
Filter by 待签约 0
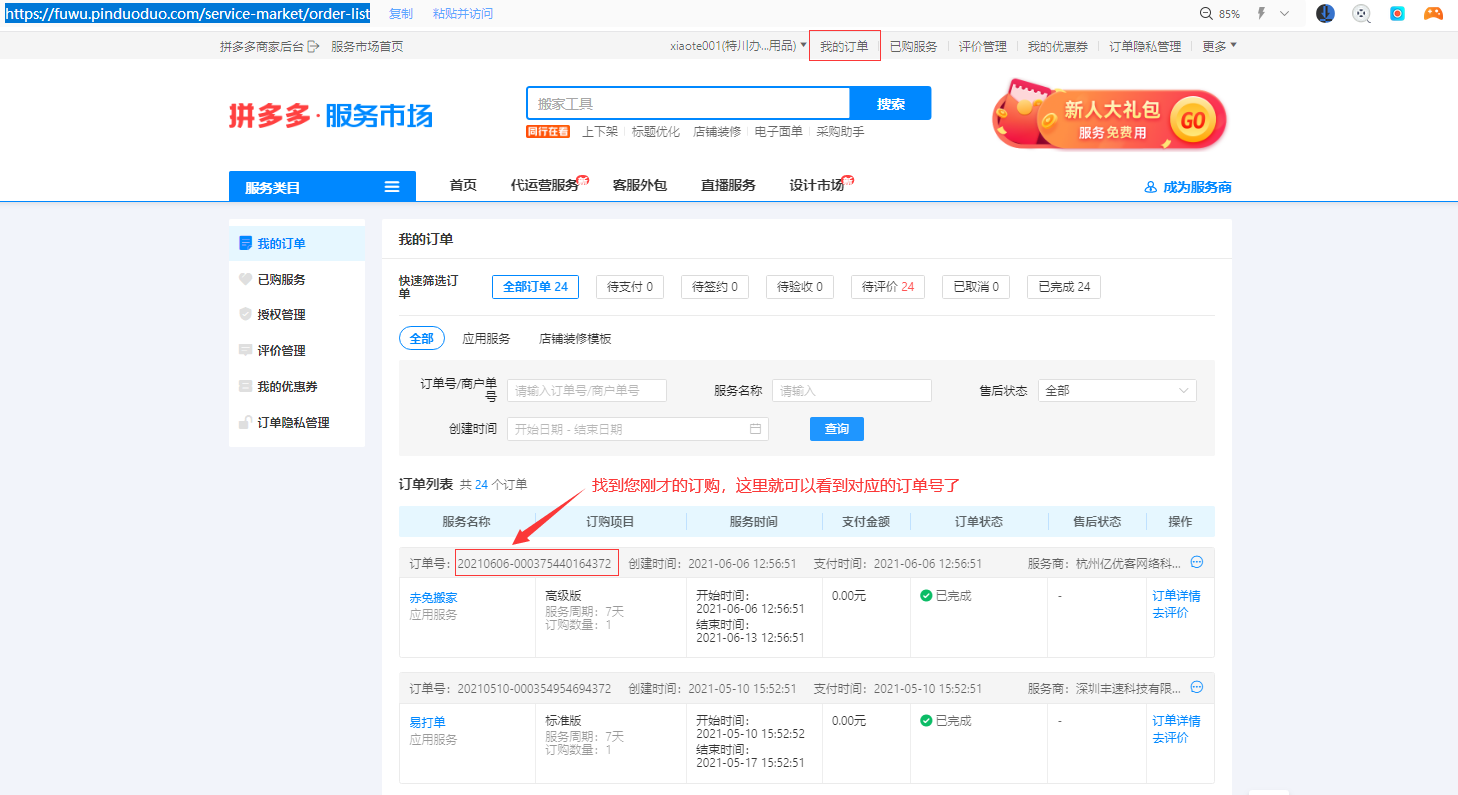click(715, 287)
